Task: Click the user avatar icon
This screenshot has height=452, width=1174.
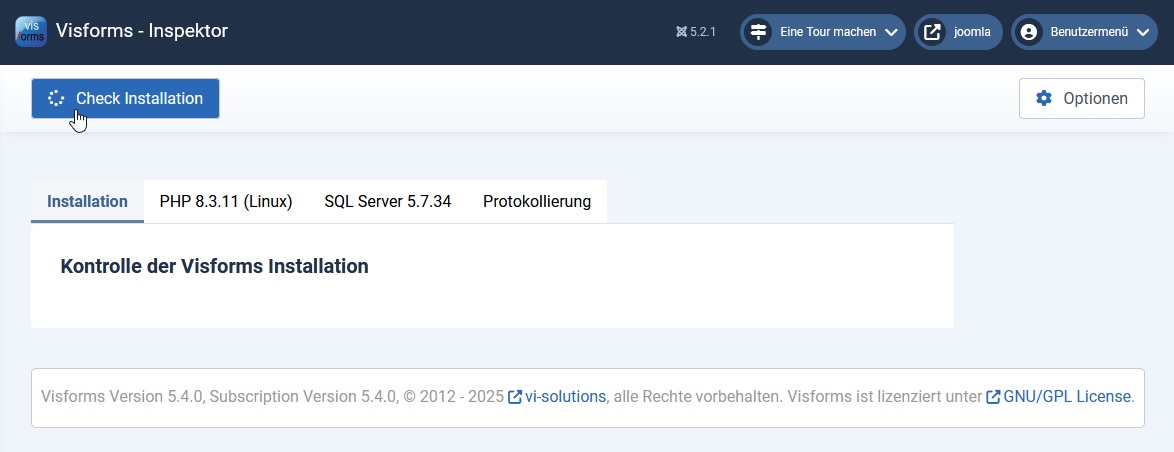Action: pos(1028,32)
